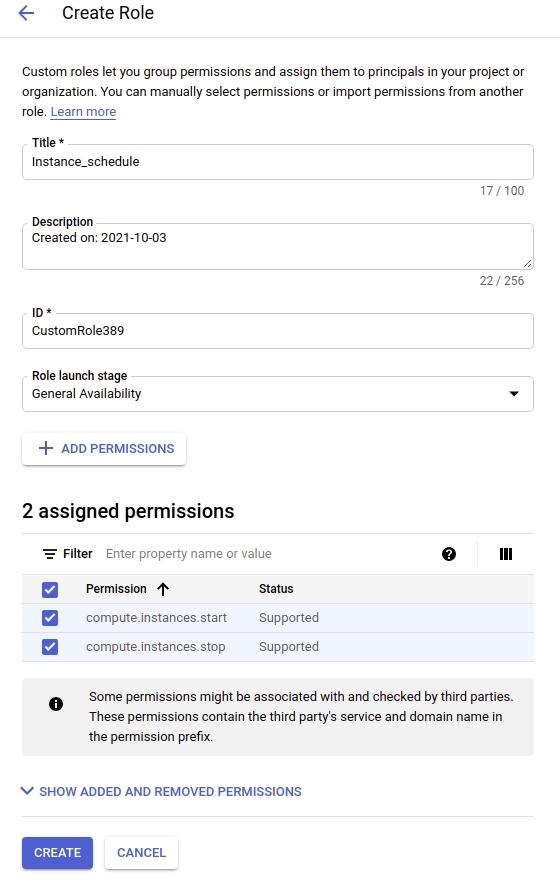Screen dimensions: 560x885
Task: Open column display options icon
Action: 506,554
